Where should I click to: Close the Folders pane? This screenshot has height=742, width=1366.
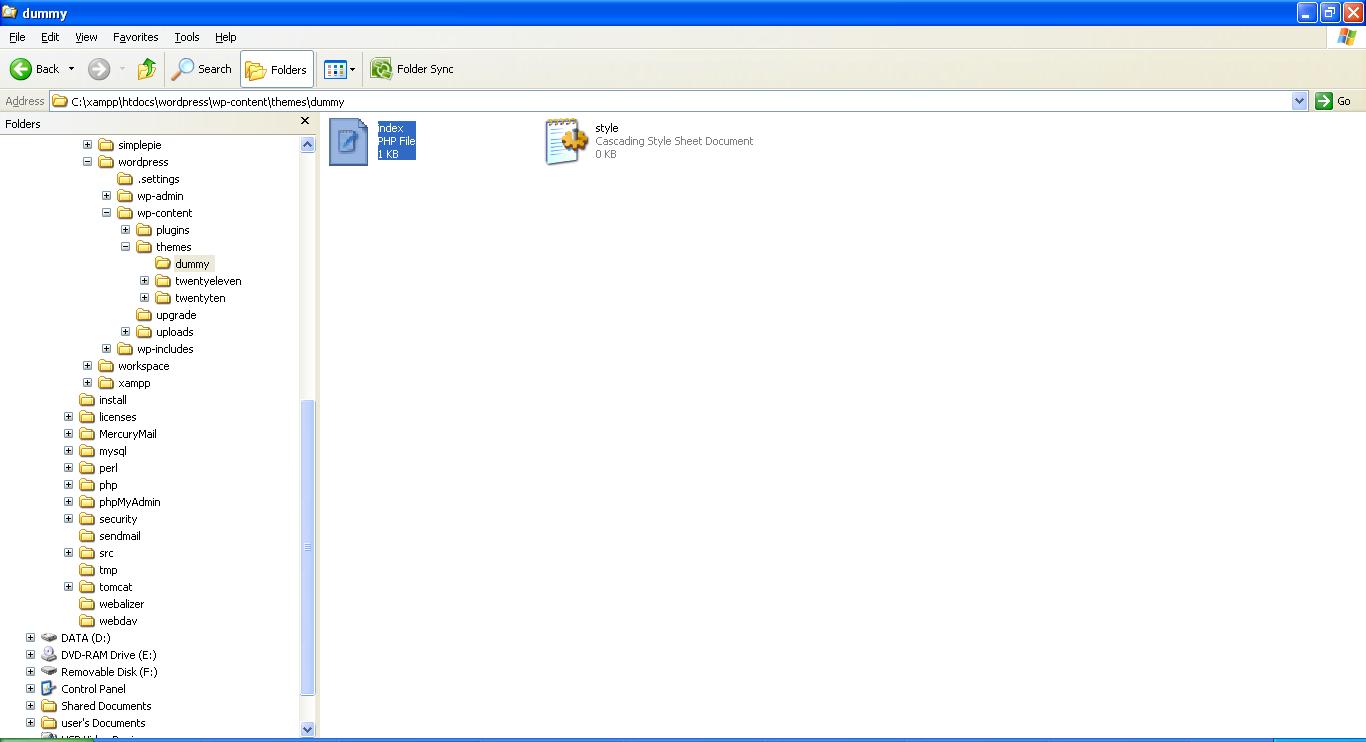point(305,121)
